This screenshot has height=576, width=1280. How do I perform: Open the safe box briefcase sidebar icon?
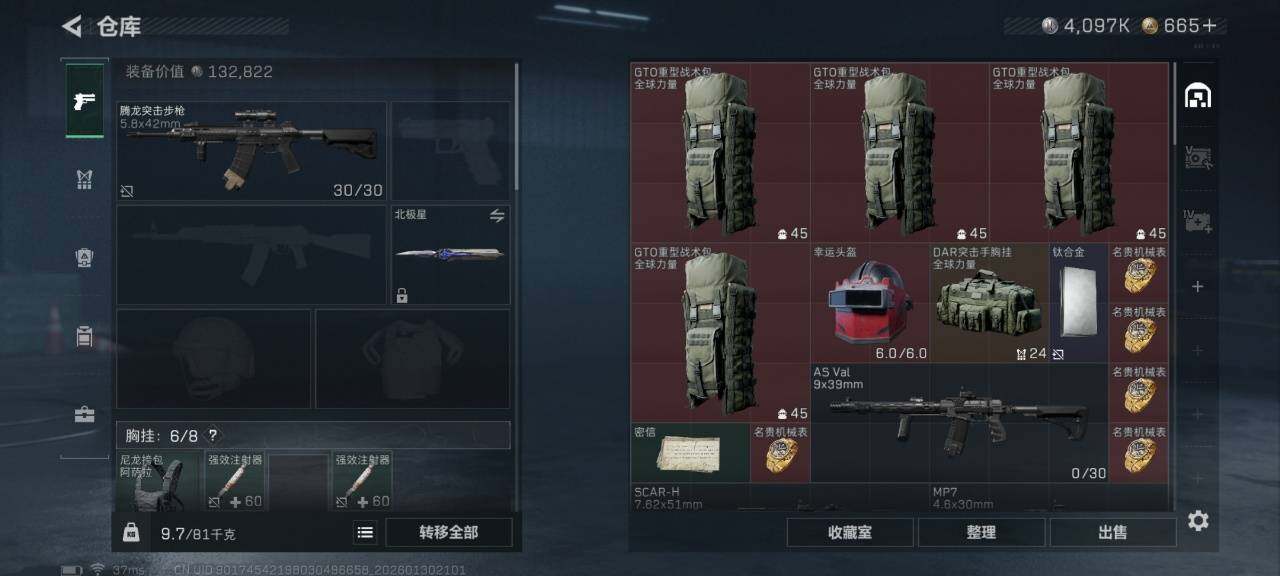pos(85,415)
